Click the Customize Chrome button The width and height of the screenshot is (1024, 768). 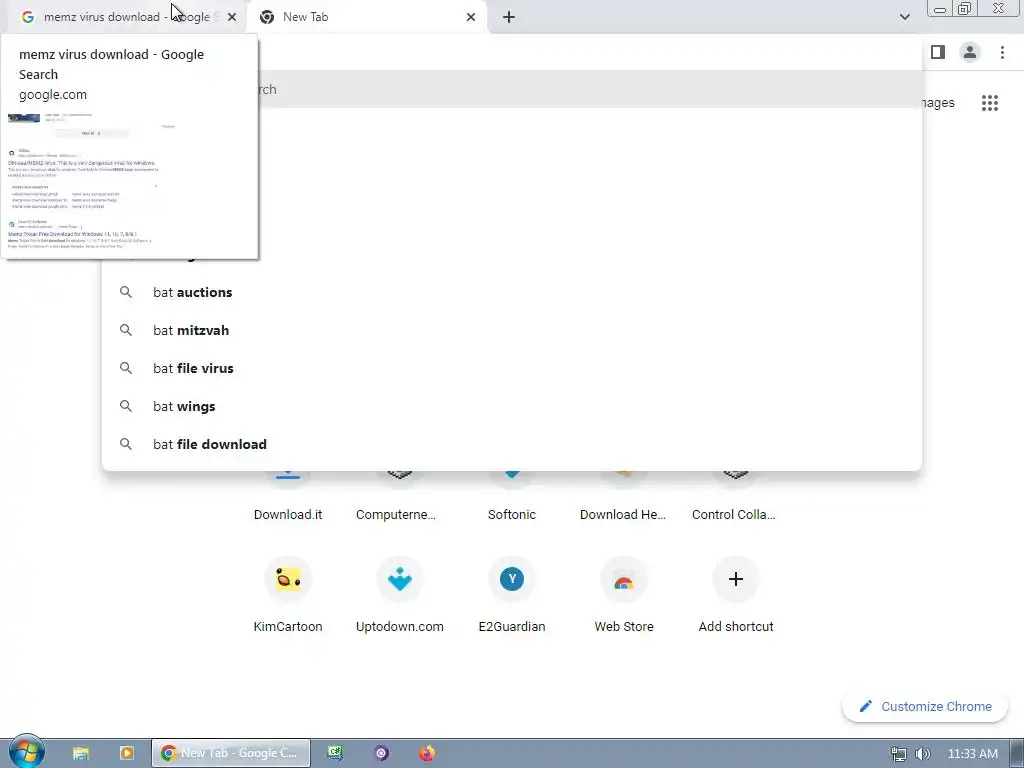coord(925,707)
